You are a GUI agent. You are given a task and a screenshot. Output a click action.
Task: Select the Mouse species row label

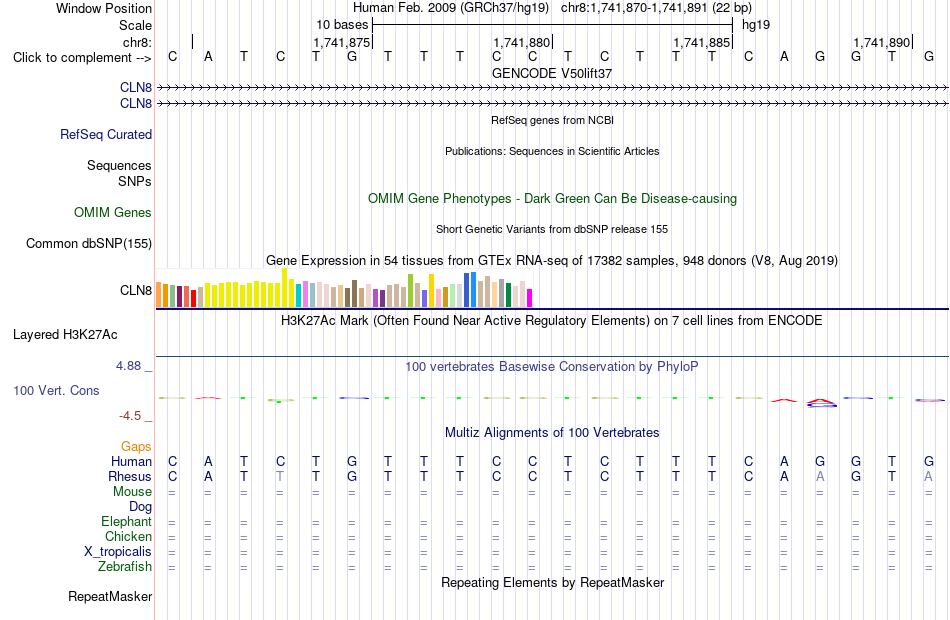[132, 492]
